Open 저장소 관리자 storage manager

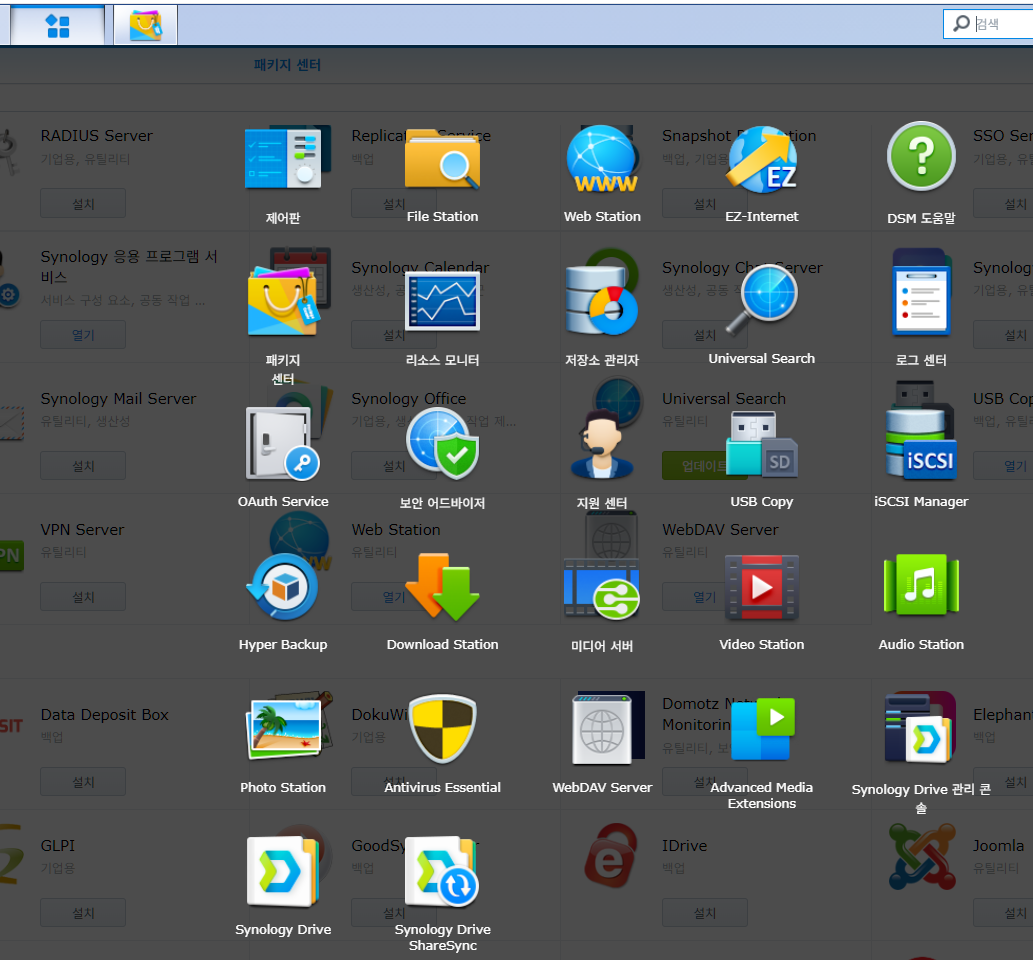click(602, 300)
